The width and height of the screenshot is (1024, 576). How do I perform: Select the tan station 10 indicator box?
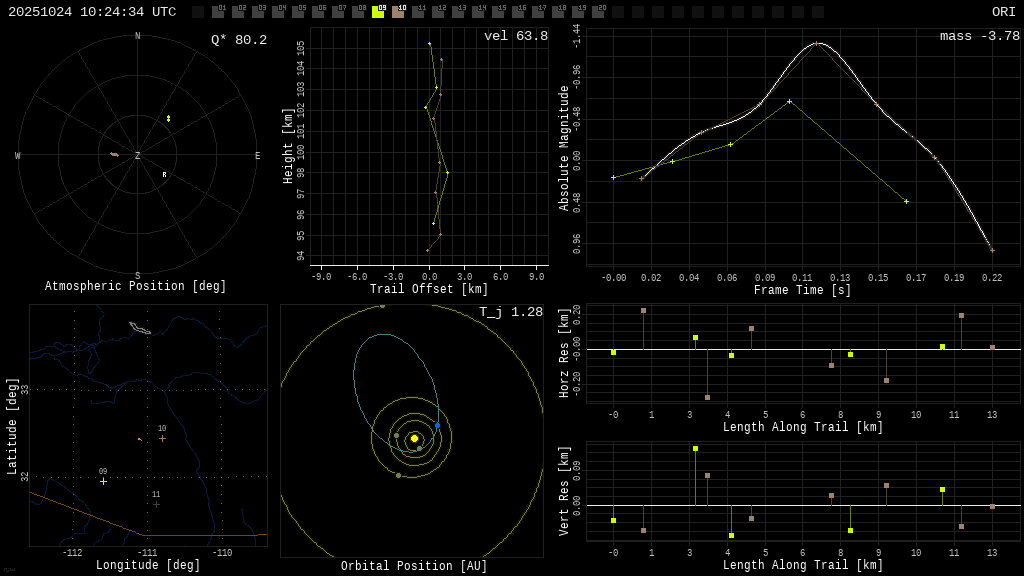[x=398, y=13]
